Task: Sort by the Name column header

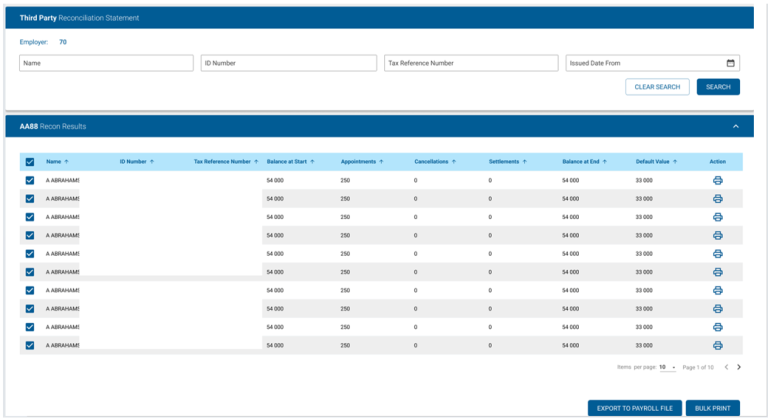Action: tap(53, 162)
